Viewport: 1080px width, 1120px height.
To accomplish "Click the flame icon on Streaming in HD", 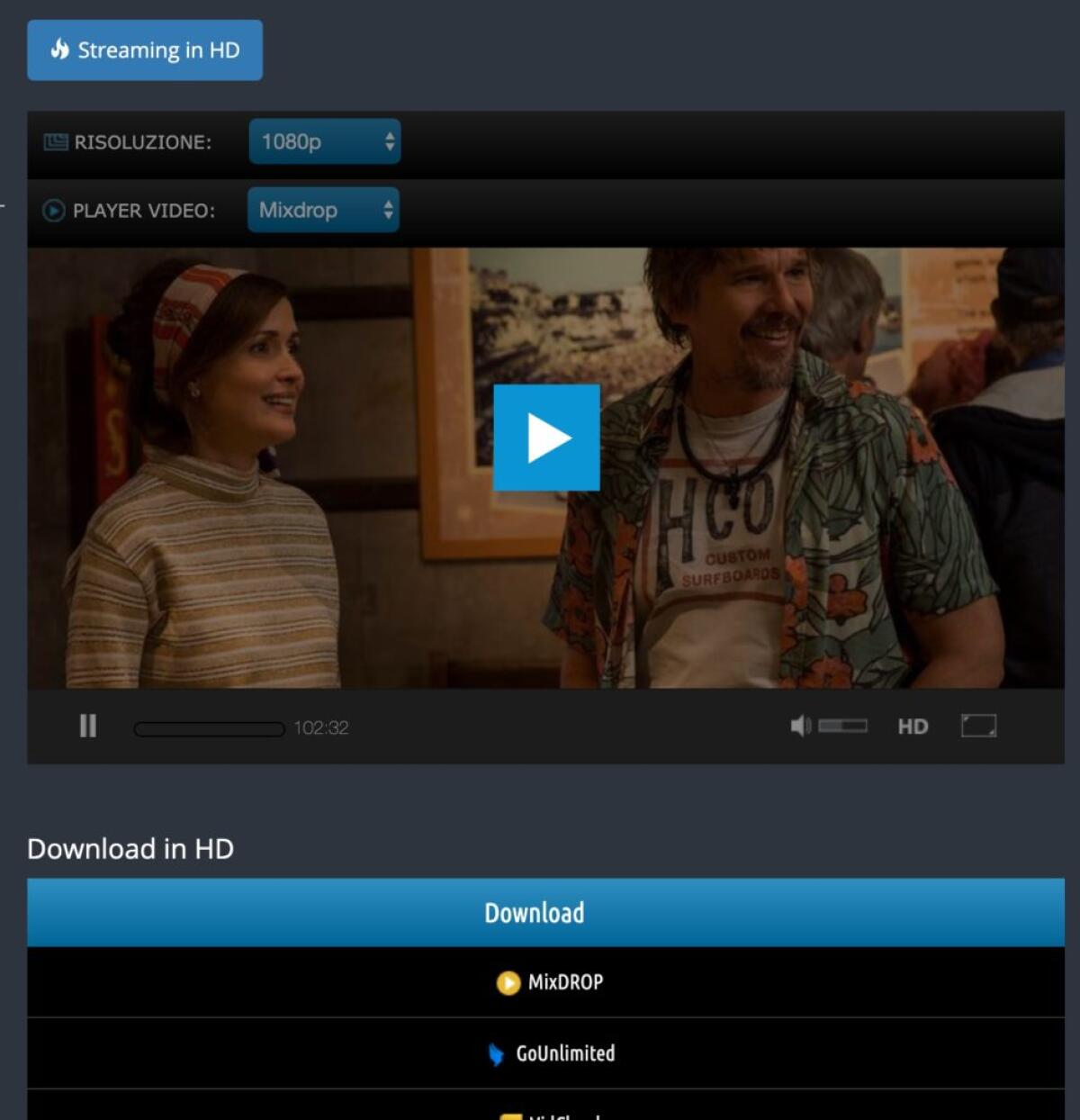I will coord(59,50).
